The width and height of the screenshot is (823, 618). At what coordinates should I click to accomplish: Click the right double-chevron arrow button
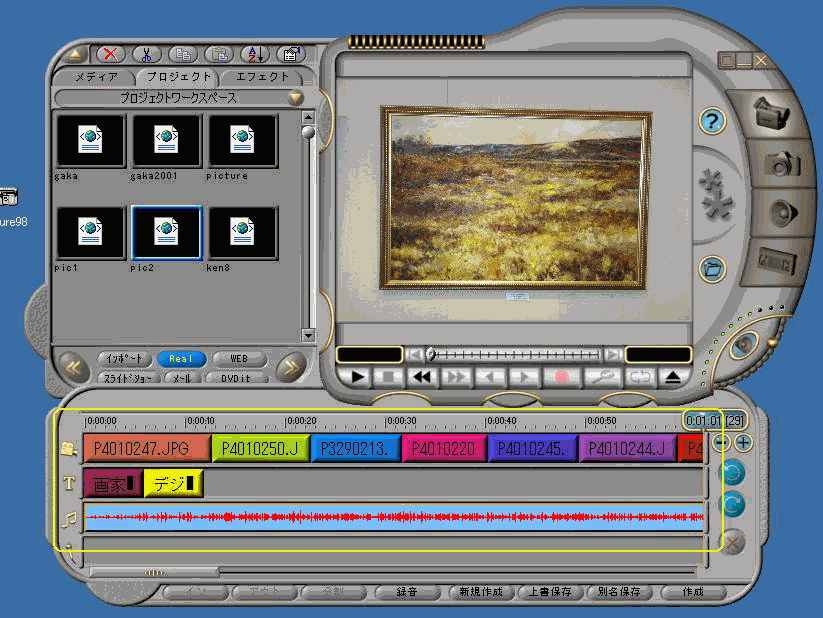290,367
